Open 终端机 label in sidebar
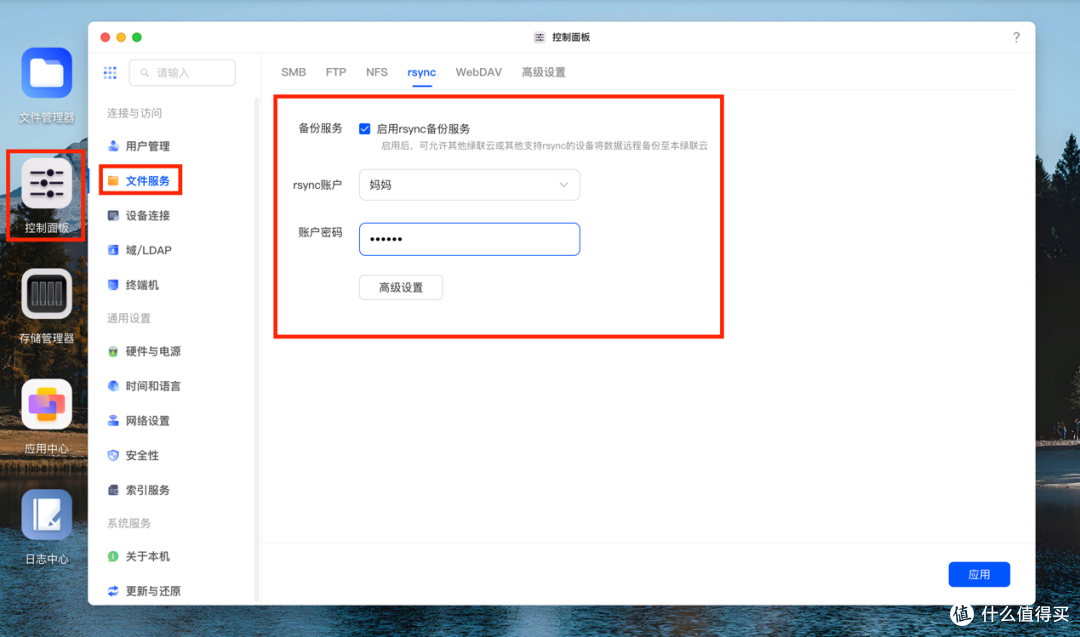 click(142, 285)
